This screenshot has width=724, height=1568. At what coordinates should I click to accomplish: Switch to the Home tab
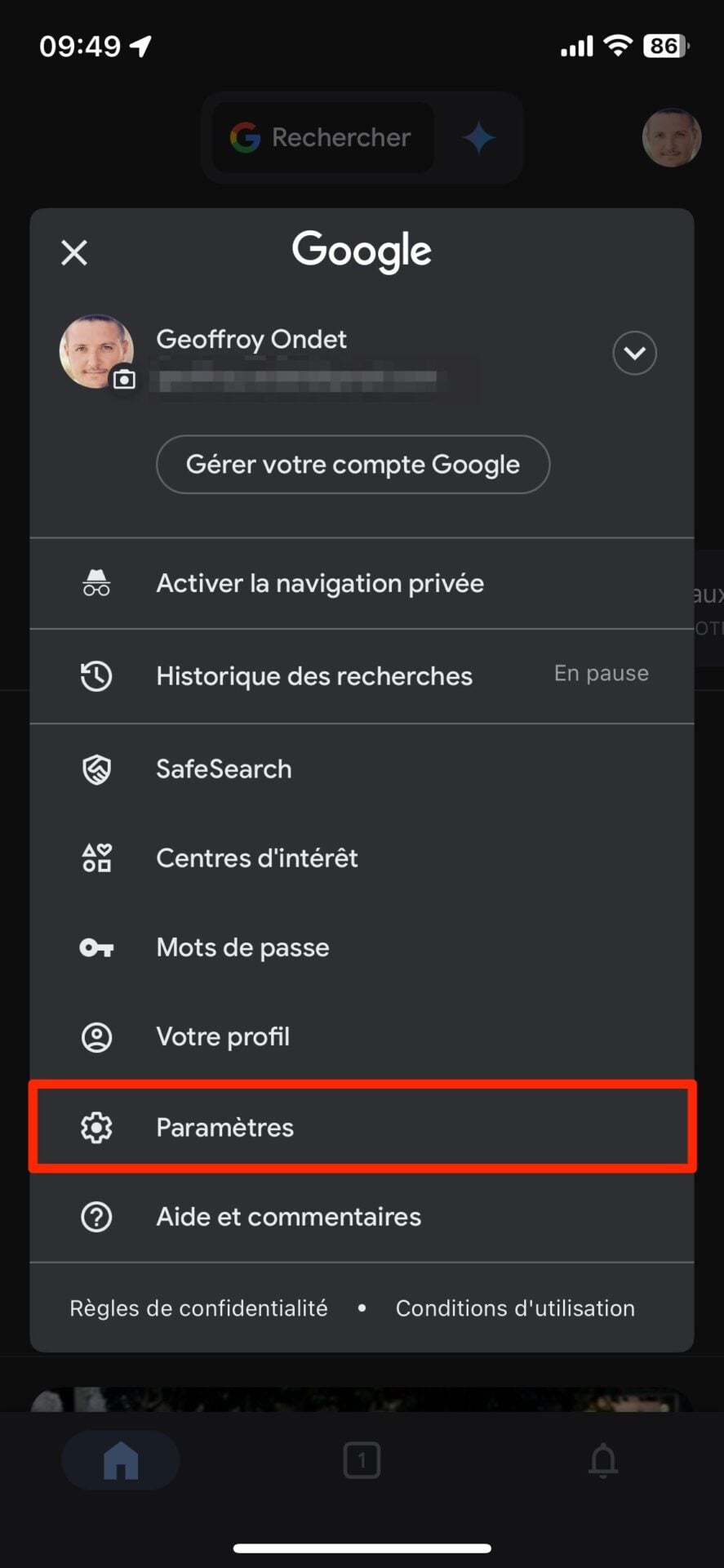[121, 1459]
